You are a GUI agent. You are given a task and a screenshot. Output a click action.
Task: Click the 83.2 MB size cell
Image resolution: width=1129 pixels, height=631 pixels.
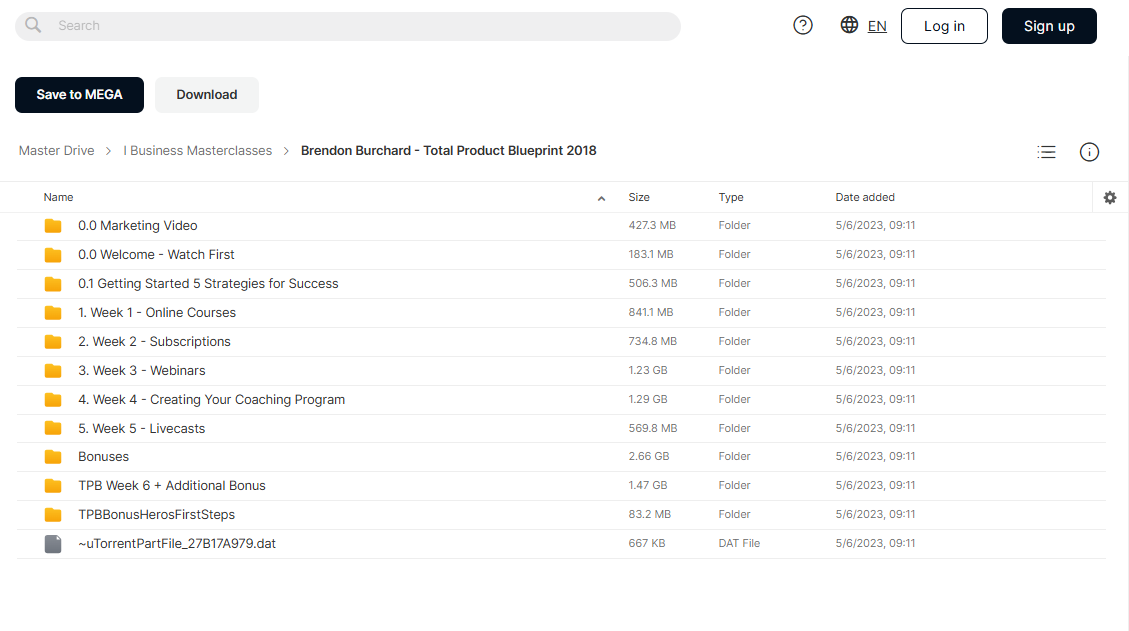click(x=649, y=514)
